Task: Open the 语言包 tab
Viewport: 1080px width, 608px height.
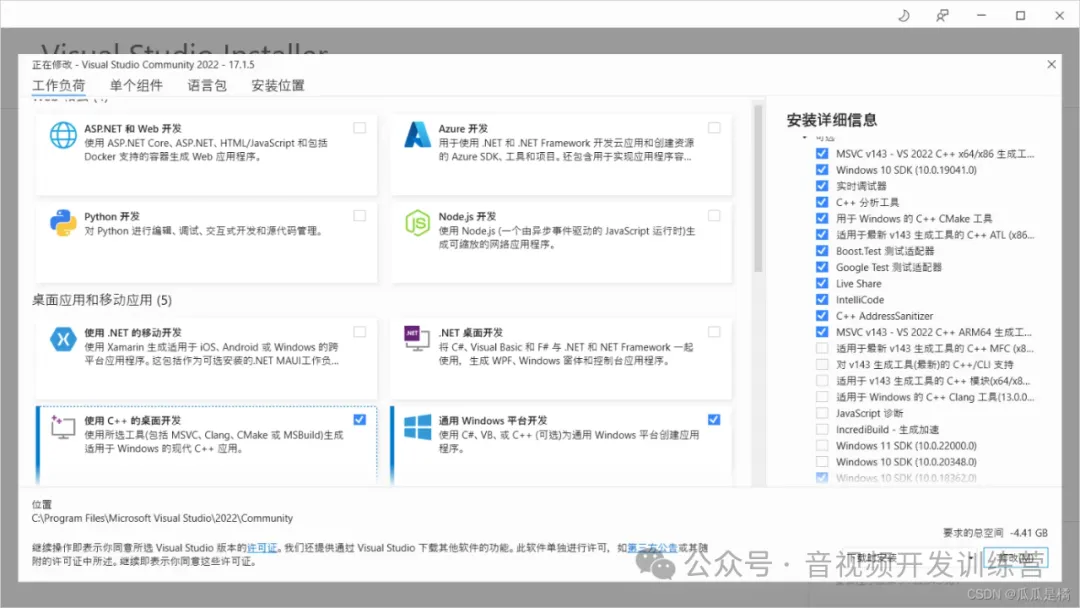Action: coord(207,86)
